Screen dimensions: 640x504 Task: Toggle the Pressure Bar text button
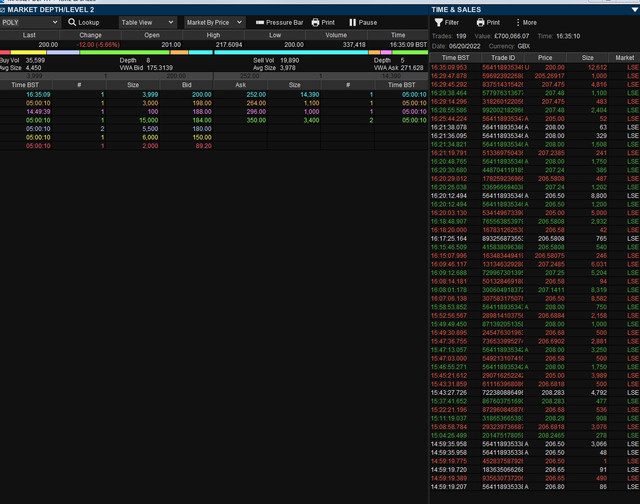284,22
